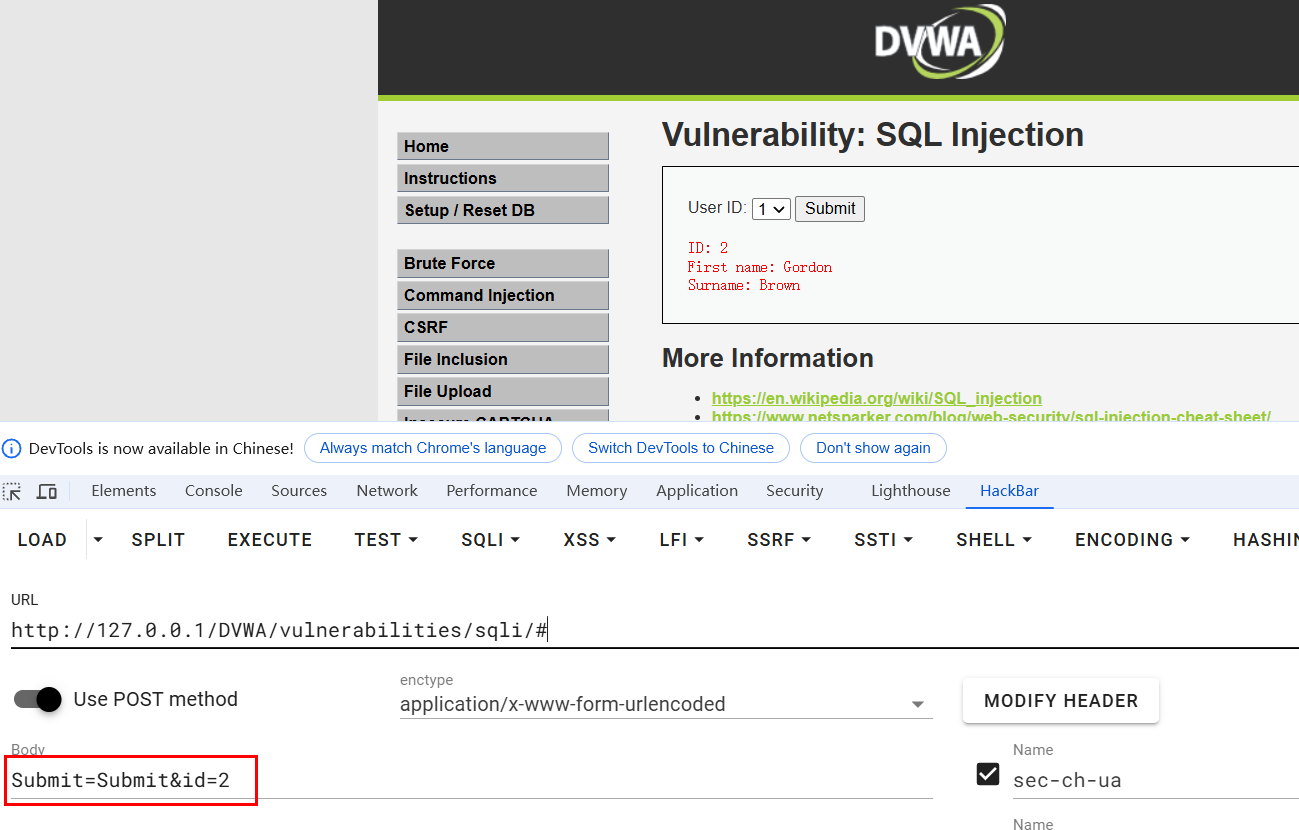Click the More Information heading
This screenshot has width=1299, height=830.
[x=768, y=358]
